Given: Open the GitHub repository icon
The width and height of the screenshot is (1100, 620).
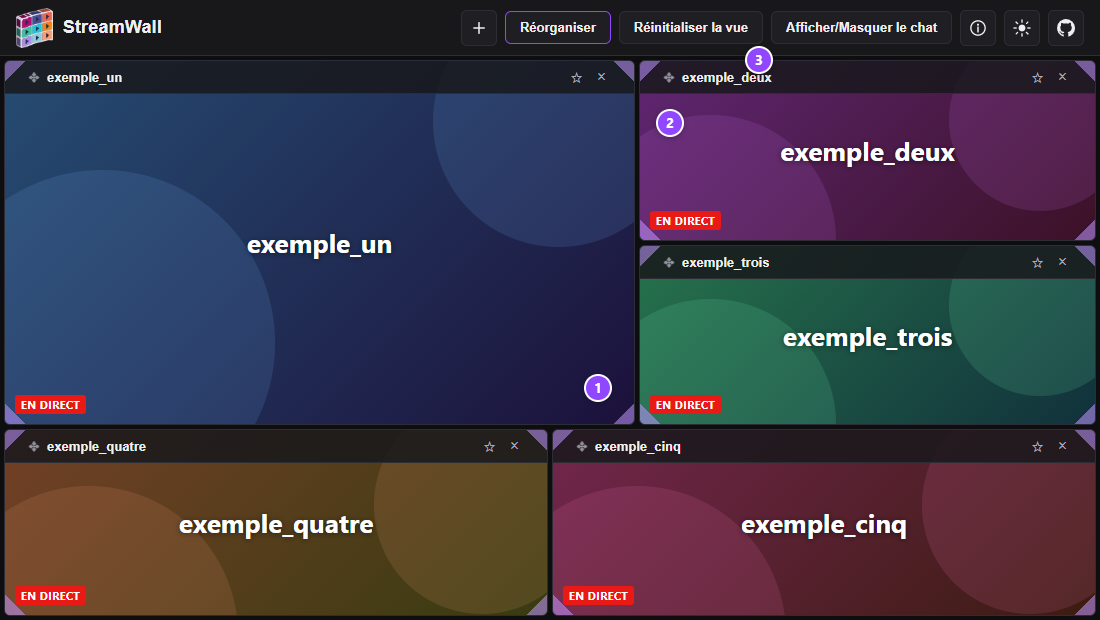Looking at the screenshot, I should click(1066, 28).
